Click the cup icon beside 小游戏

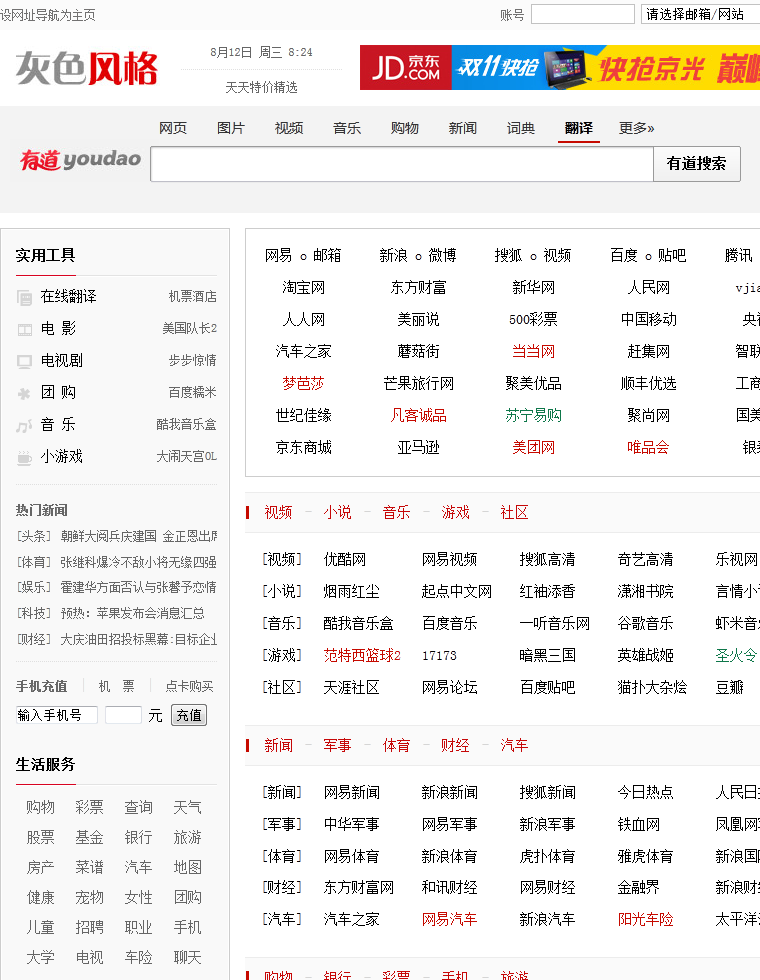pos(24,458)
